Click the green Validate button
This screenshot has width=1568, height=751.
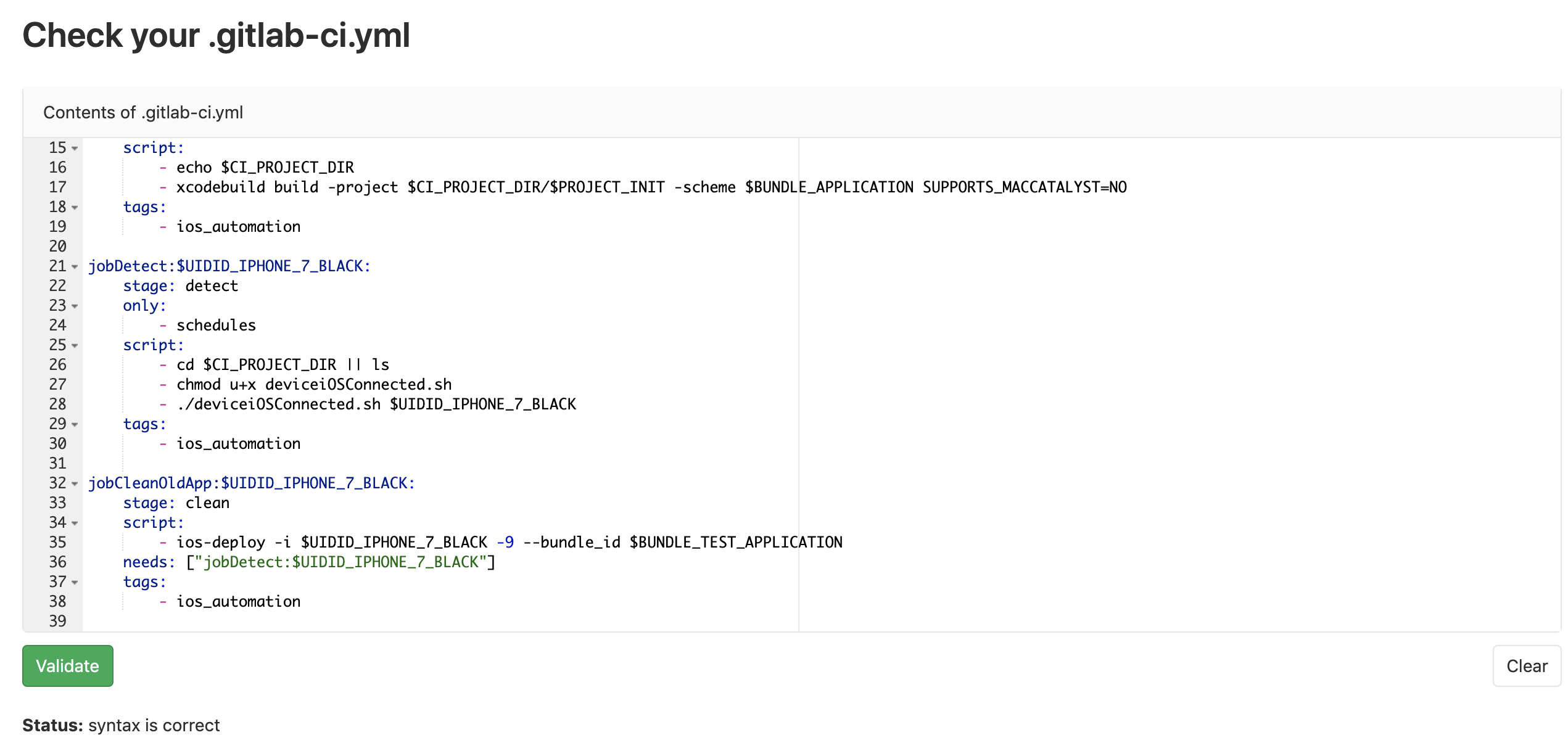tap(67, 666)
